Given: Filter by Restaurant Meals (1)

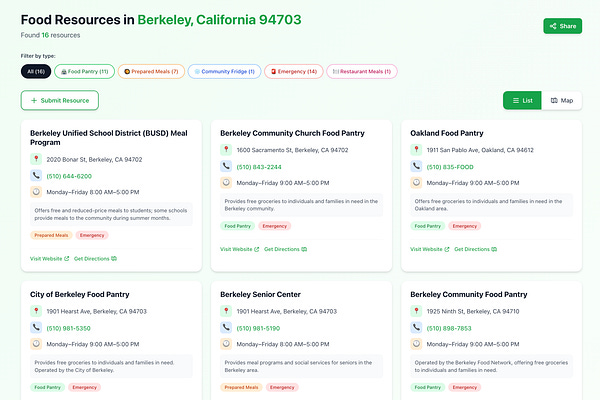Looking at the screenshot, I should (362, 72).
